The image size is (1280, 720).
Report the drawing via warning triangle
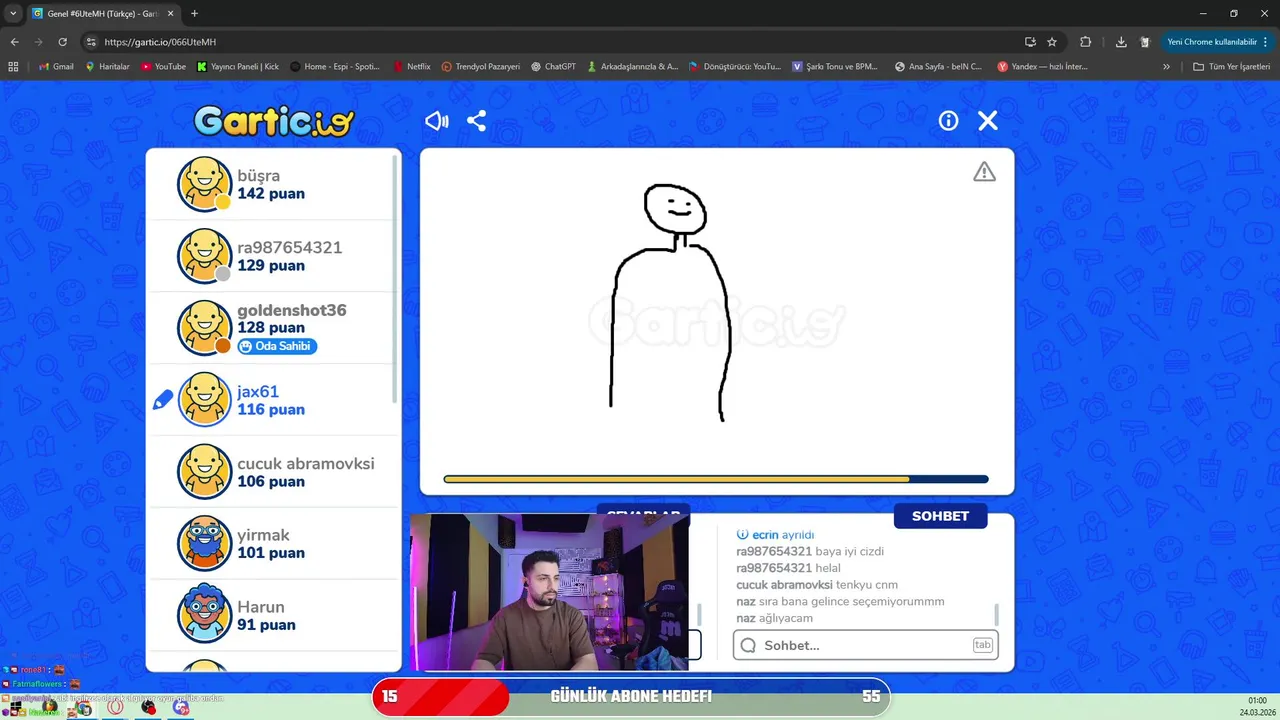point(985,172)
